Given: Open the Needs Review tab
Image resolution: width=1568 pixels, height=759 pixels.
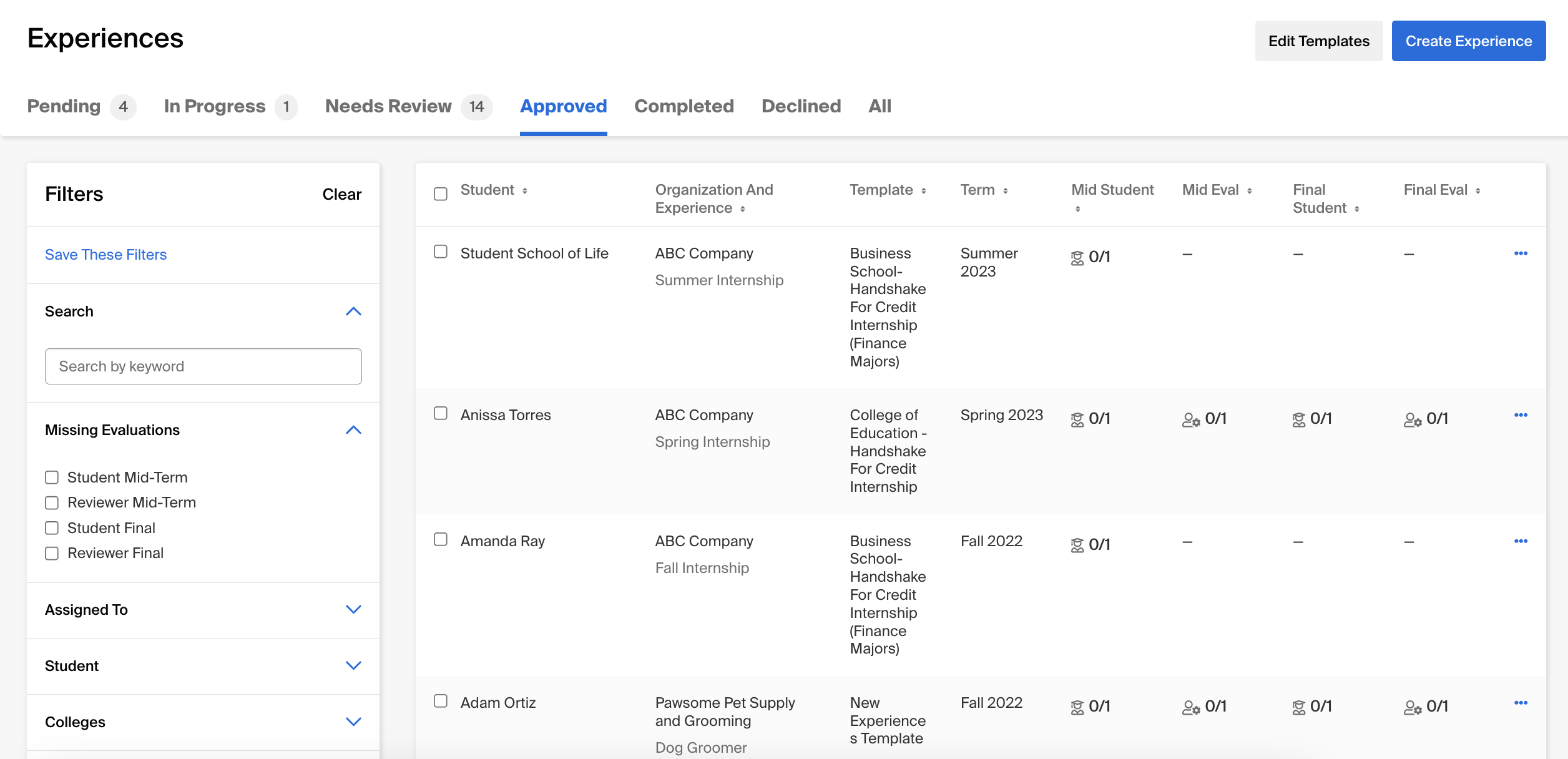Looking at the screenshot, I should (409, 107).
